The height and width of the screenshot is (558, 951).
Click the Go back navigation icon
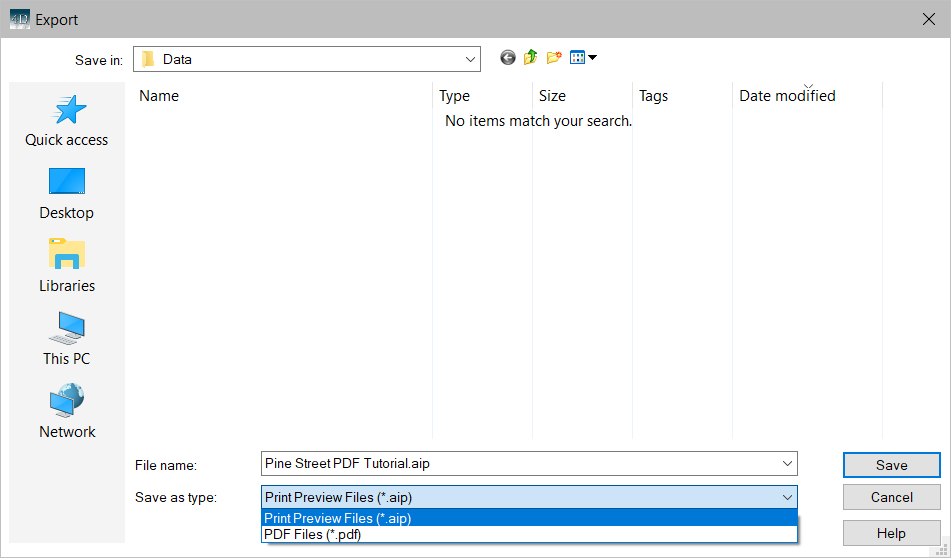508,58
